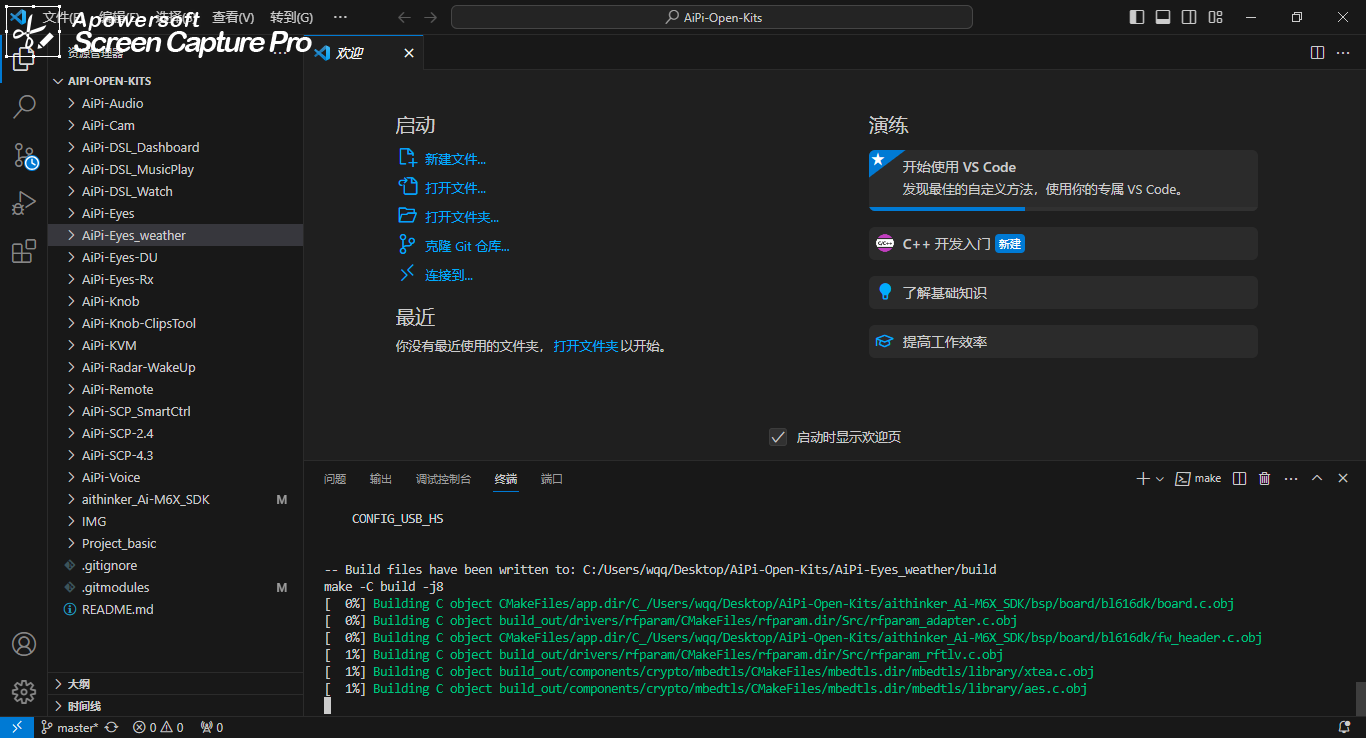1366x738 pixels.
Task: Go forward with the right arrow
Action: pyautogui.click(x=430, y=17)
